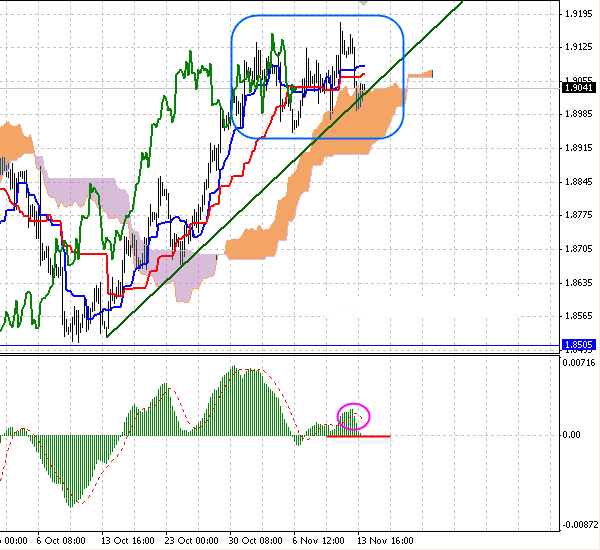Click the 13 Oct 16:00 time label
This screenshot has height=550, width=600.
point(128,541)
